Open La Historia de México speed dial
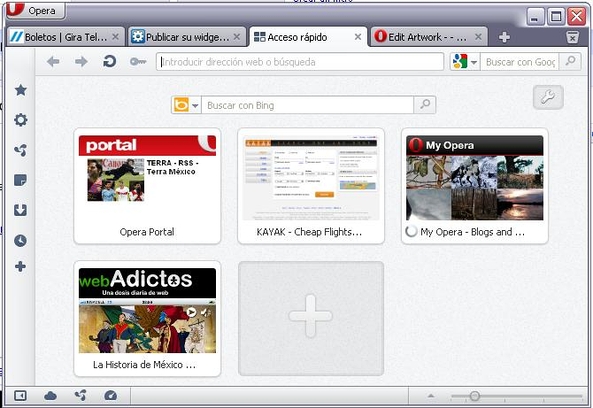 point(147,318)
